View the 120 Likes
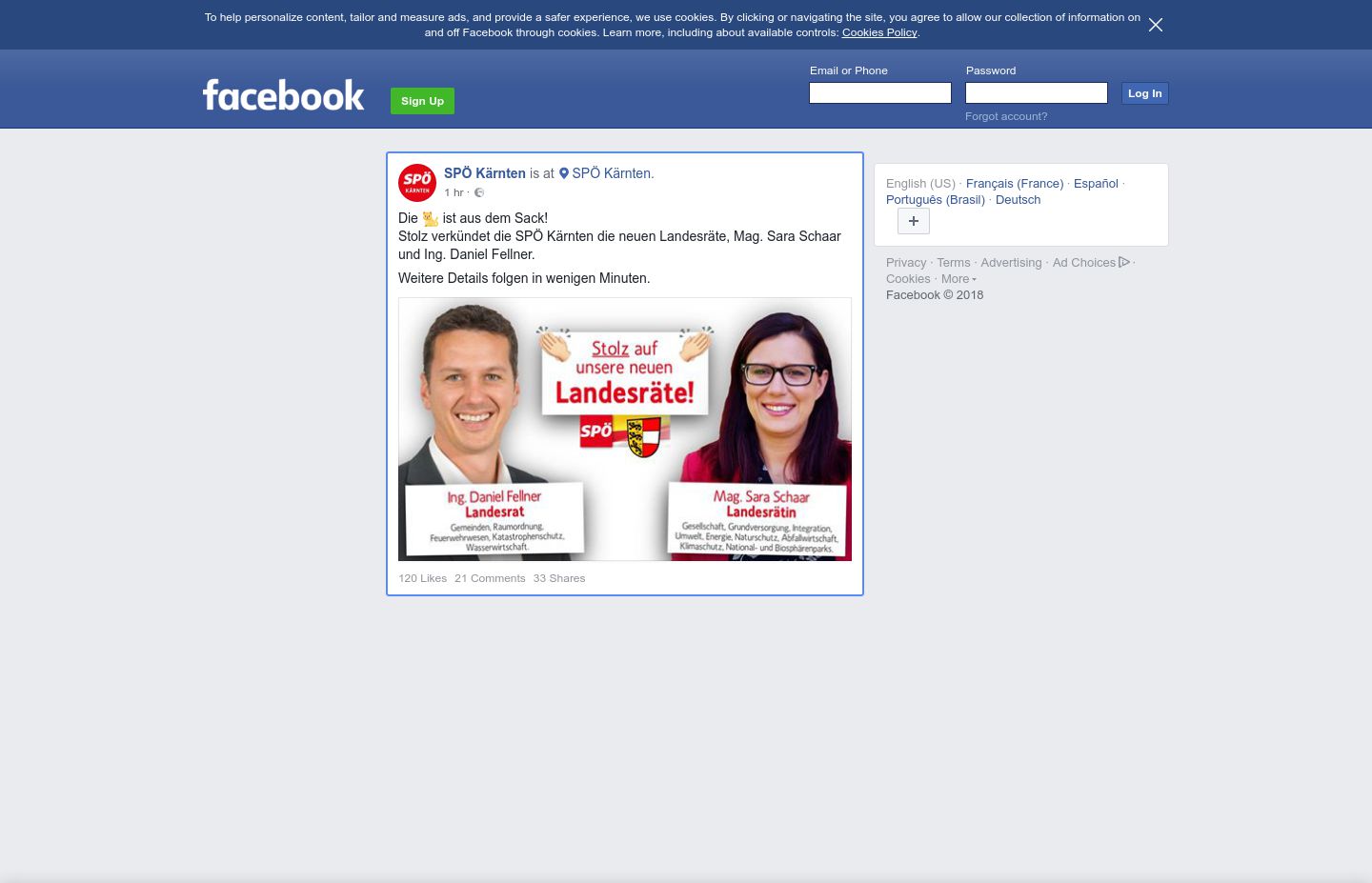Image resolution: width=1372 pixels, height=883 pixels. pyautogui.click(x=422, y=578)
